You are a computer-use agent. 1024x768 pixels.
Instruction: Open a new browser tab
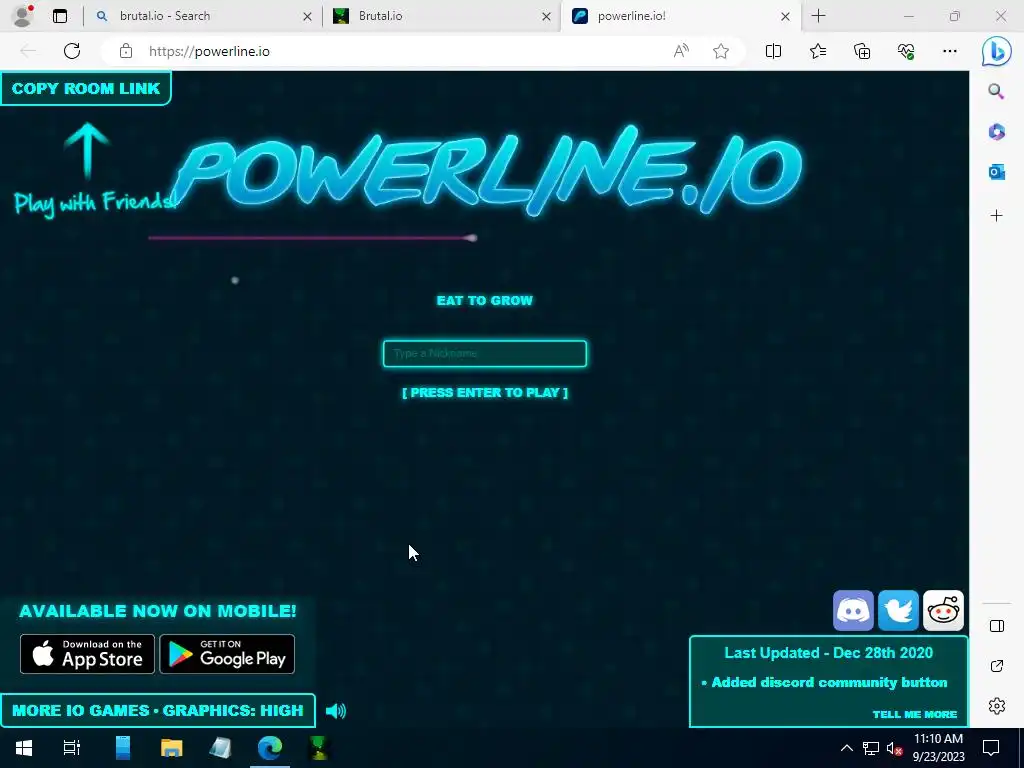(818, 16)
